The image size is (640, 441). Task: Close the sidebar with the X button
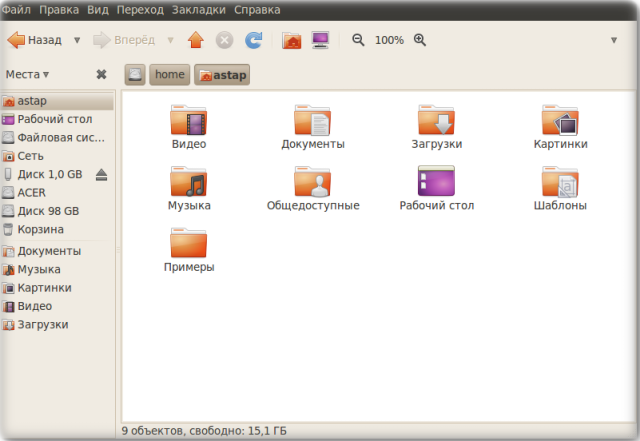pos(101,74)
